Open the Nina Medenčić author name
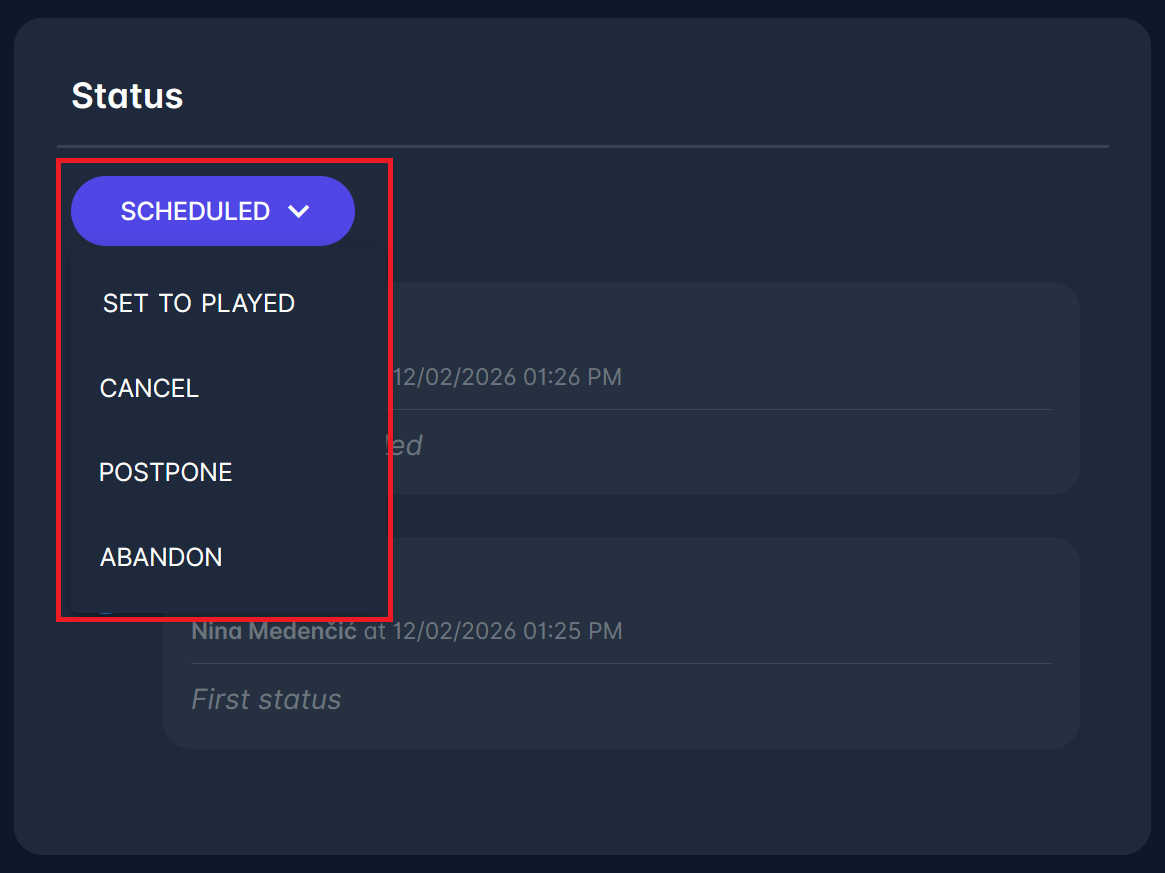This screenshot has width=1165, height=873. click(x=273, y=631)
